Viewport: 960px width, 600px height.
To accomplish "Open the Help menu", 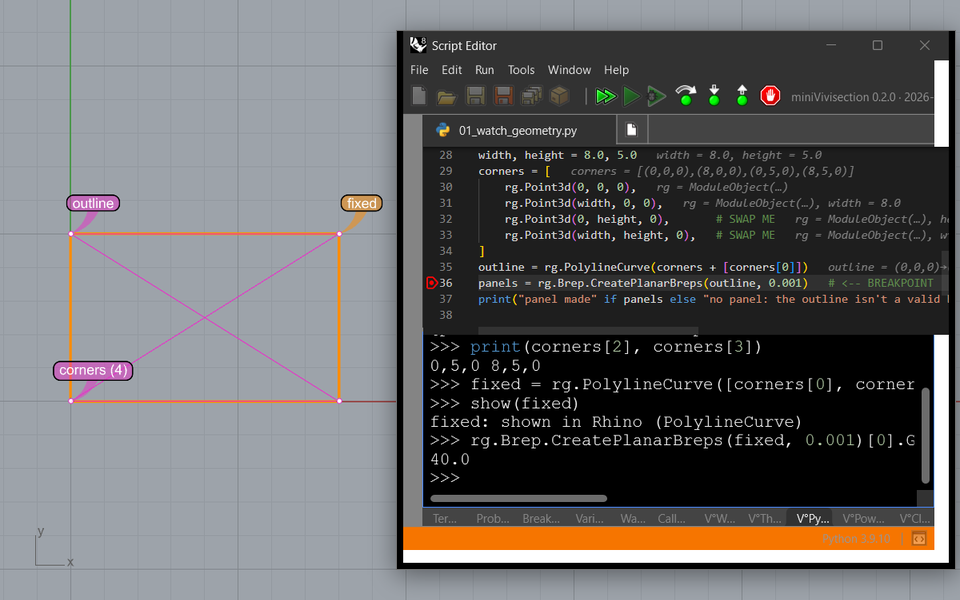I will point(617,70).
